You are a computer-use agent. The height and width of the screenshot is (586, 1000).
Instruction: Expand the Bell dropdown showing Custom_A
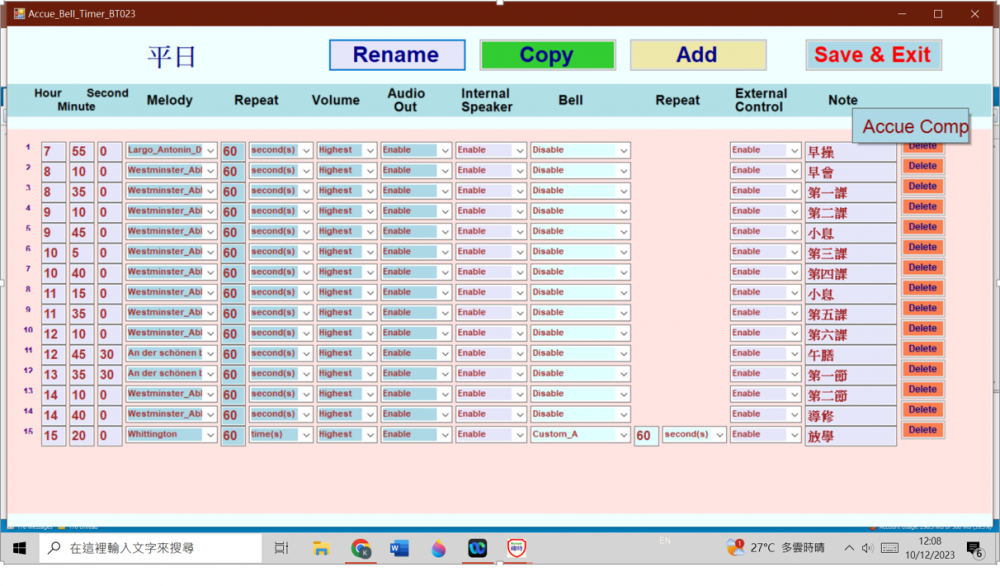click(x=623, y=435)
